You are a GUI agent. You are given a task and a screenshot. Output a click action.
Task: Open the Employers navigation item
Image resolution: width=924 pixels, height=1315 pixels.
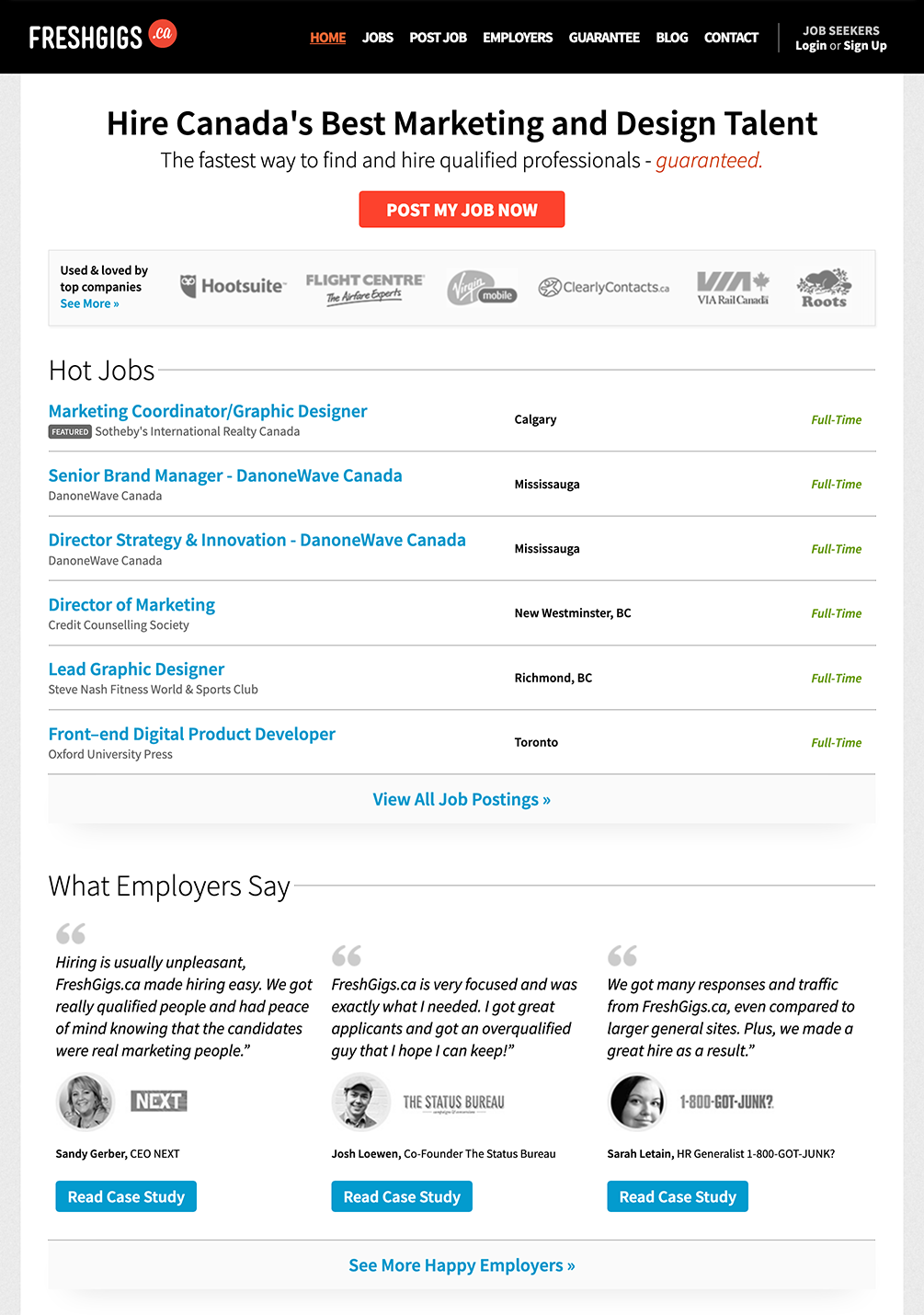pos(518,38)
